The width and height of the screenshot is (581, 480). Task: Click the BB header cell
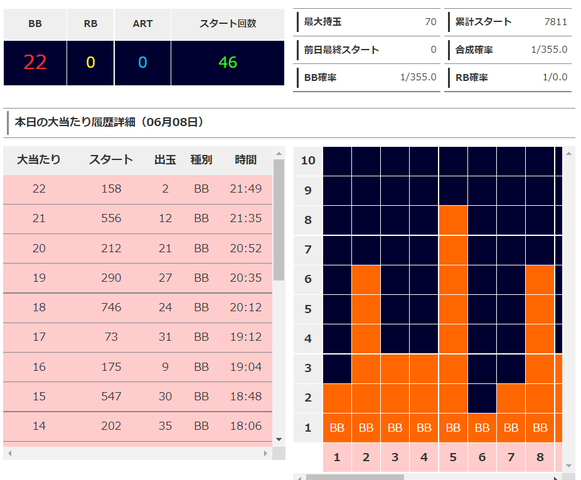(x=35, y=24)
